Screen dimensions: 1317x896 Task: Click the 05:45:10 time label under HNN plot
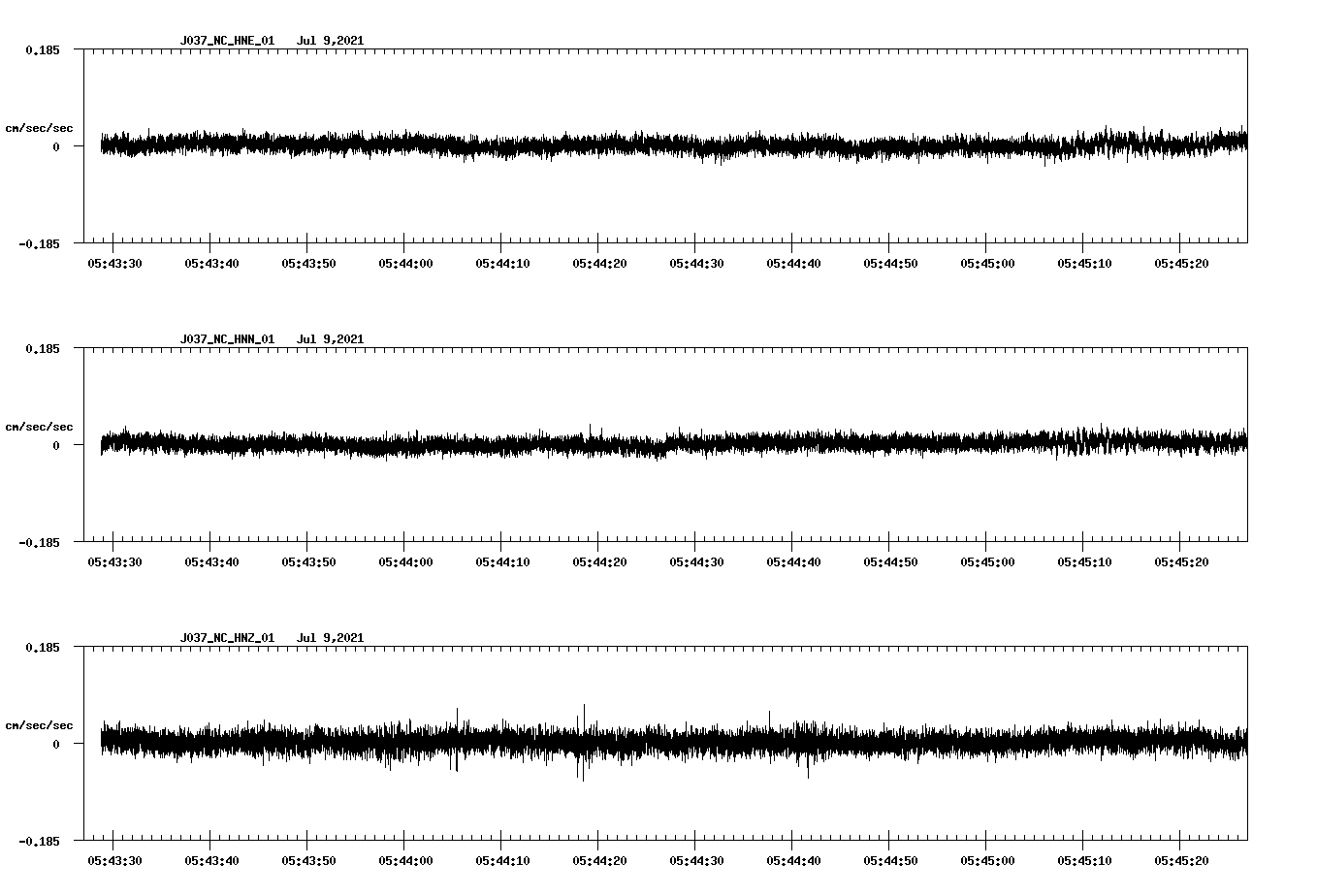tap(1084, 561)
